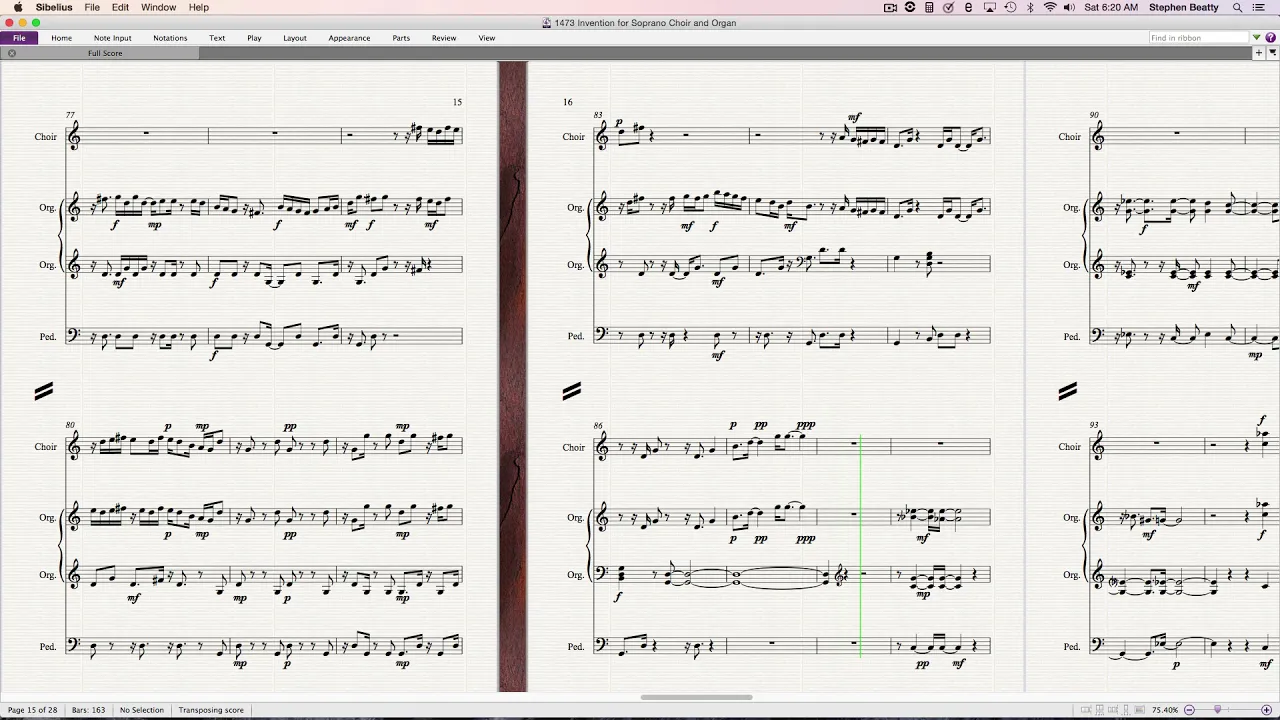
Task: Open a new tab with the plus button
Action: coord(1259,53)
